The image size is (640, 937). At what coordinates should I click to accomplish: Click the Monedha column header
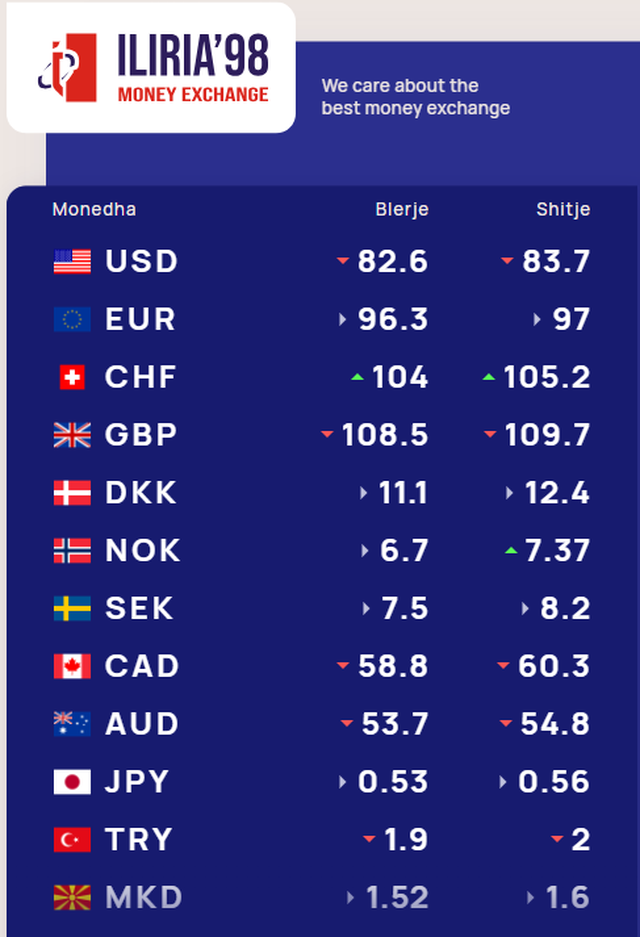click(x=94, y=209)
